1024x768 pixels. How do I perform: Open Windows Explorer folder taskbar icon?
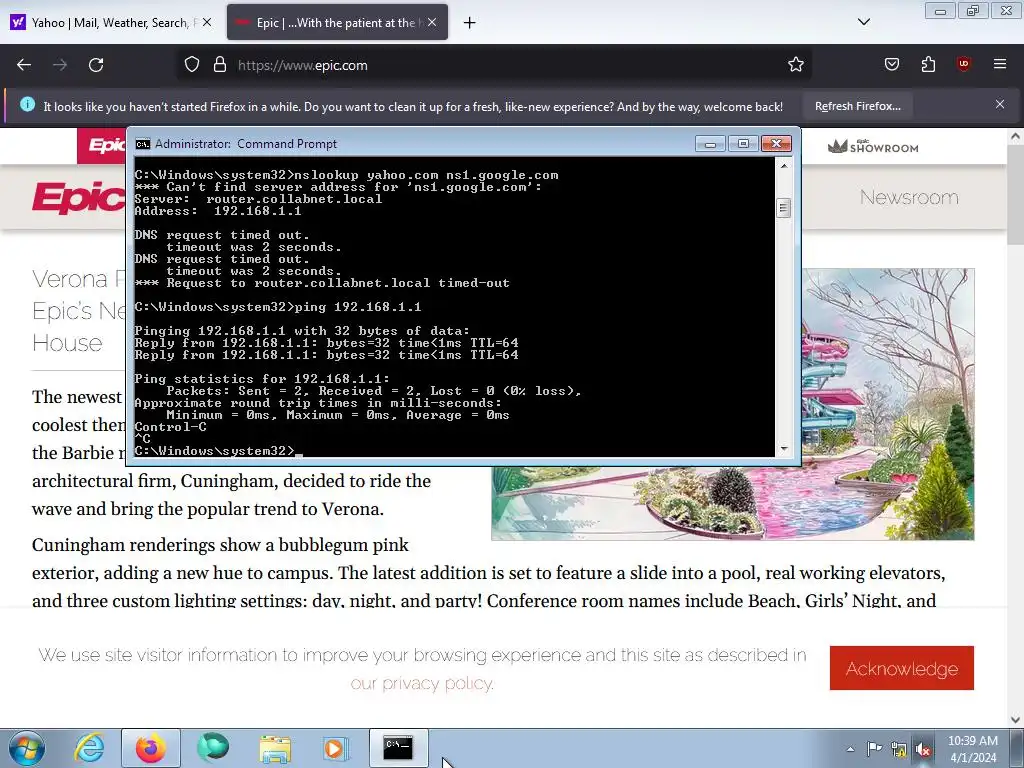tap(275, 748)
